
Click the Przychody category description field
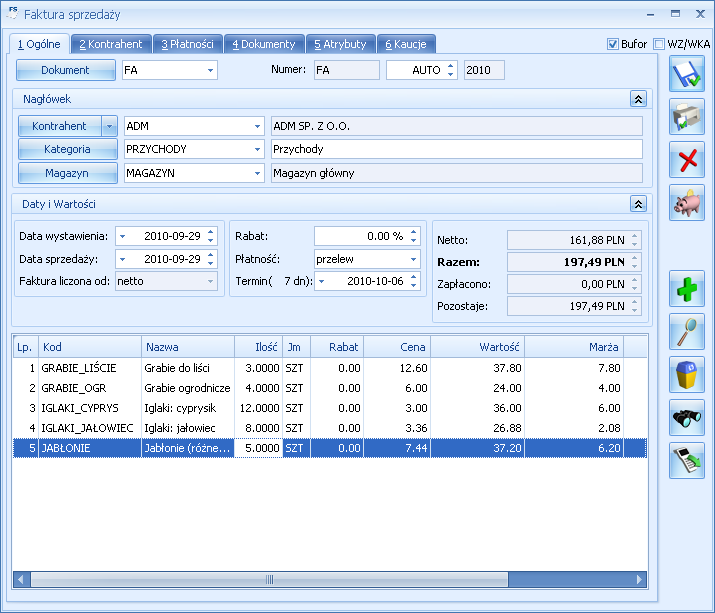tap(456, 149)
